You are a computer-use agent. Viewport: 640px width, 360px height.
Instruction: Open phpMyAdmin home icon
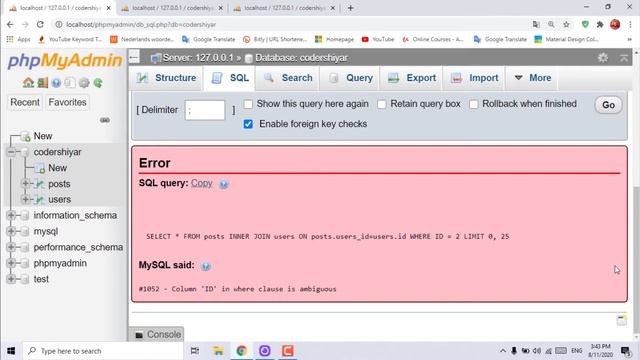pyautogui.click(x=28, y=83)
